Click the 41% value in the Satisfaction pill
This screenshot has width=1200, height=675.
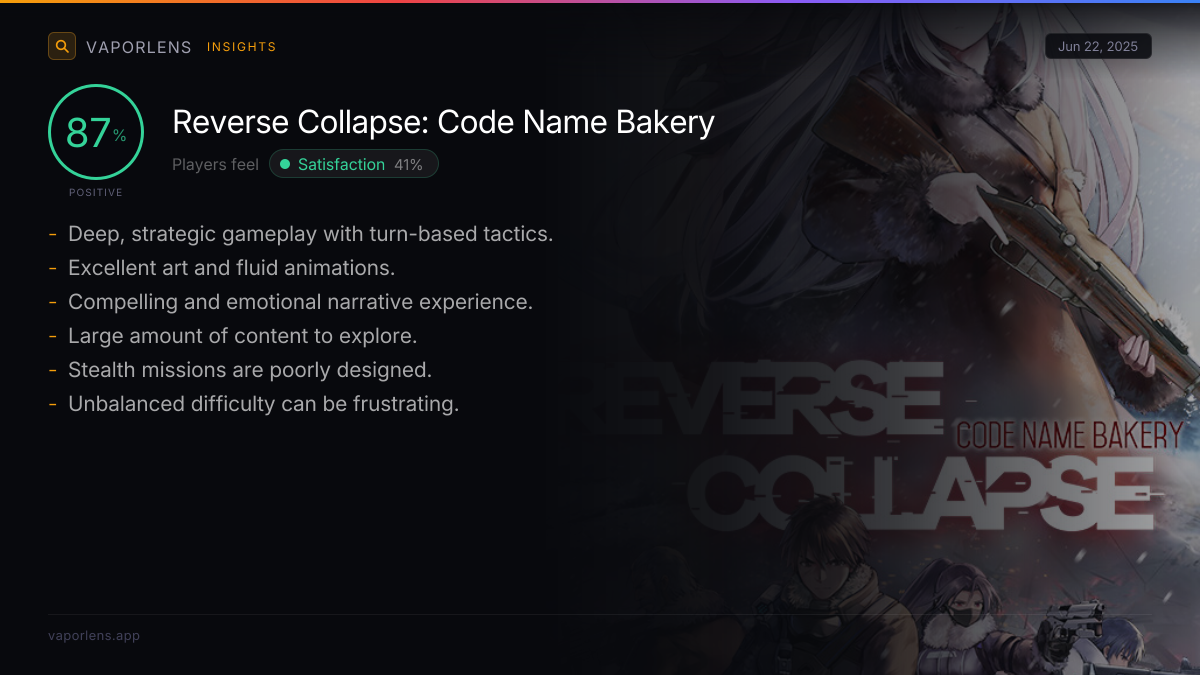coord(408,165)
